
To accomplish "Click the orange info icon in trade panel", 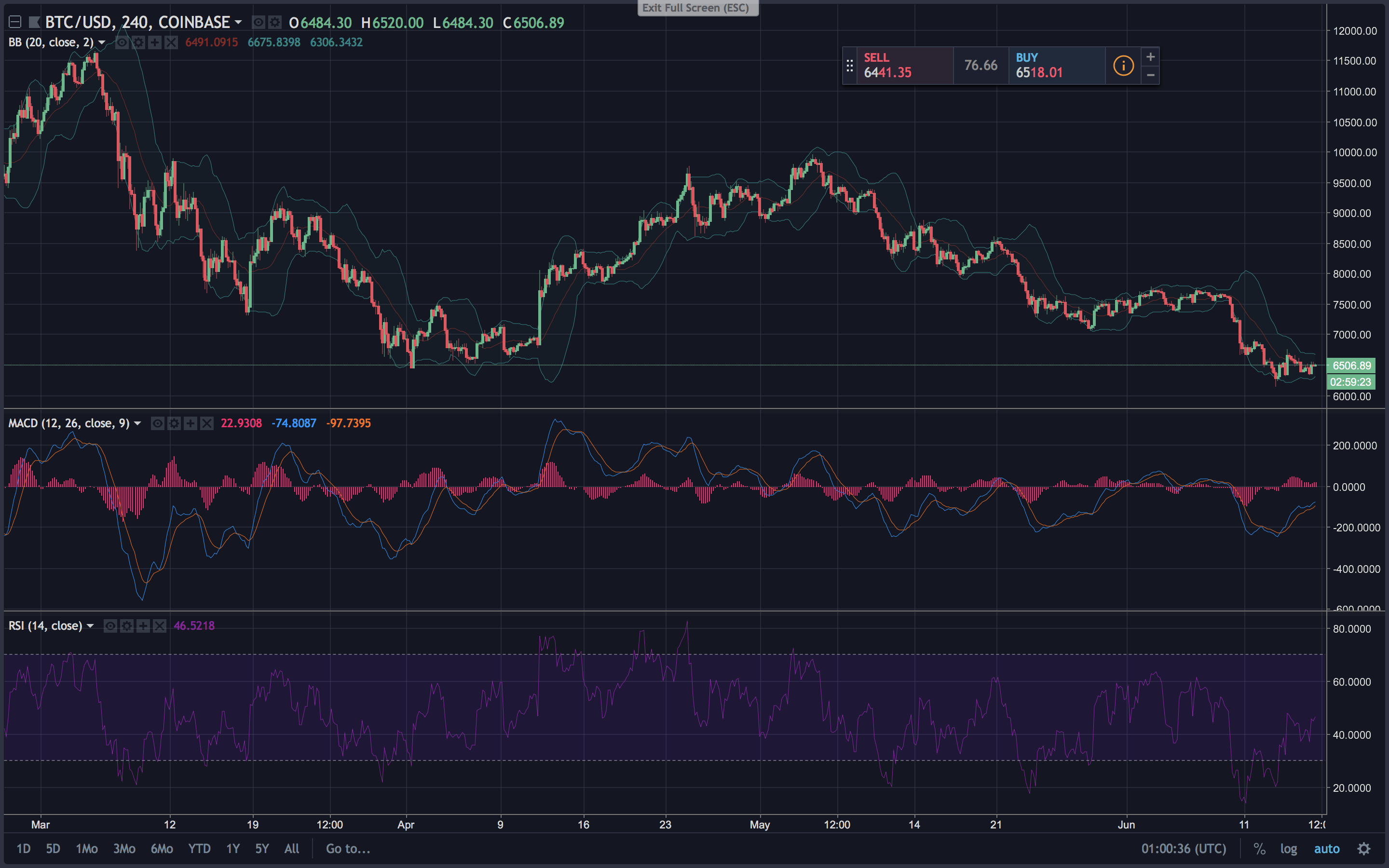I will click(1123, 66).
